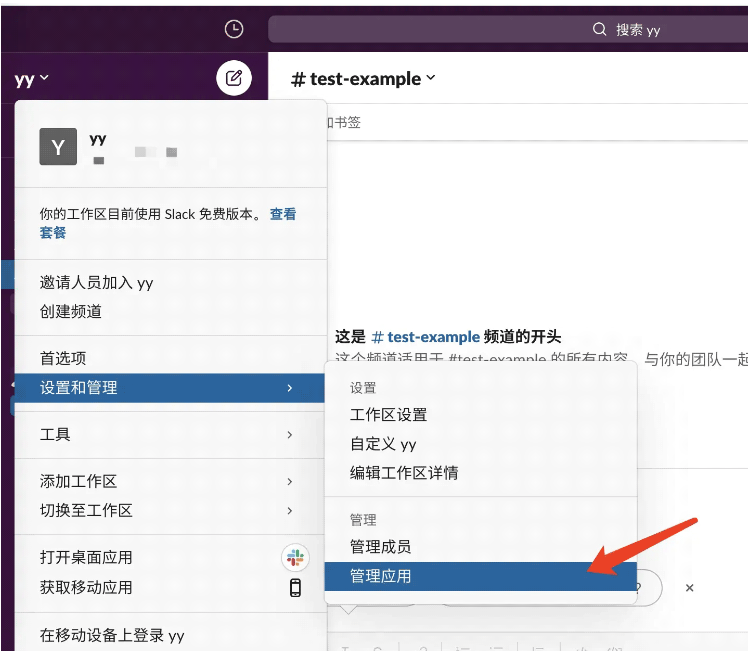The image size is (756, 651).
Task: Open 工具 menu entry
Action: pos(171,435)
